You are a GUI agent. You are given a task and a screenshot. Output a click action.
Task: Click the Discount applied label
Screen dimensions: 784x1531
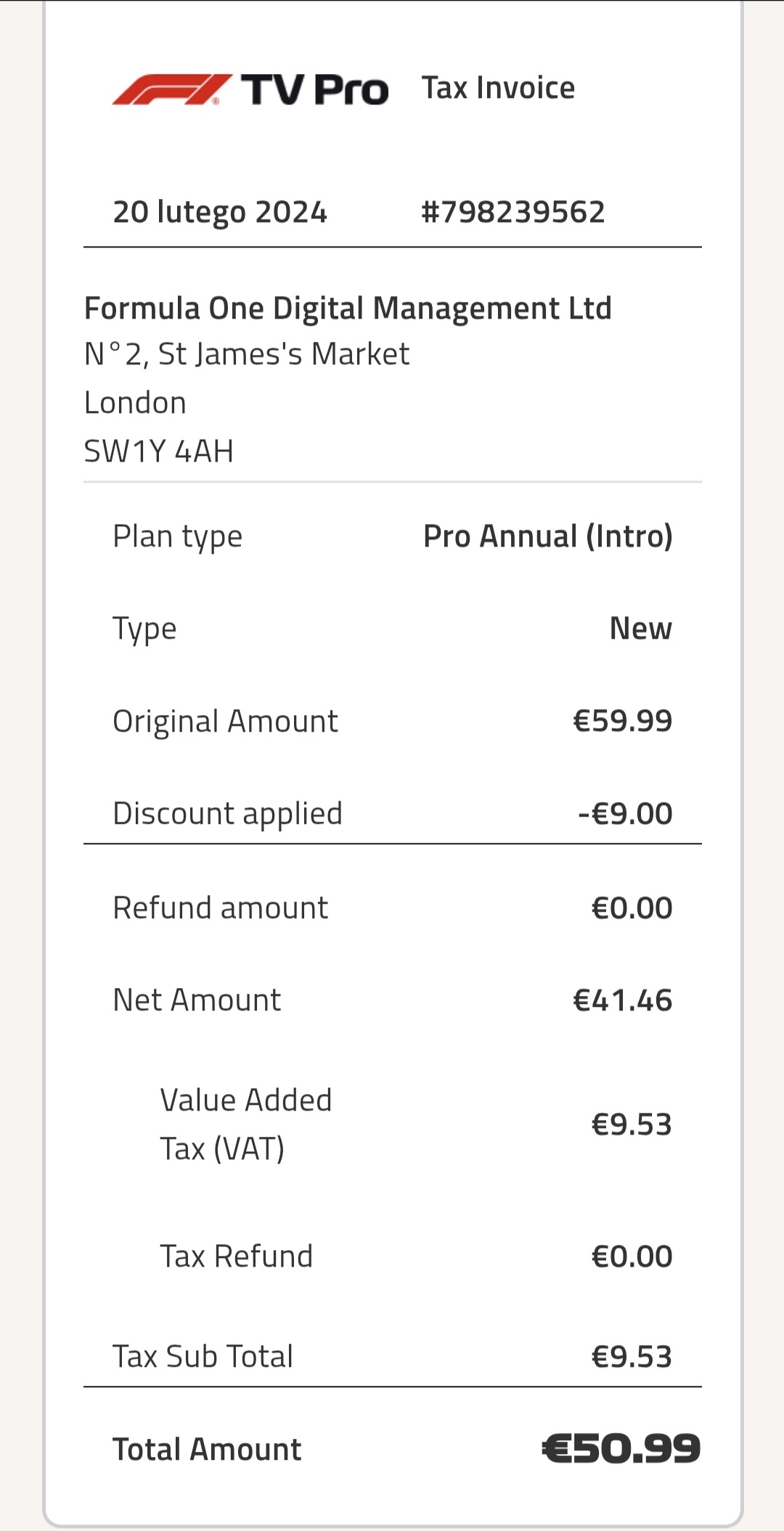tap(227, 813)
